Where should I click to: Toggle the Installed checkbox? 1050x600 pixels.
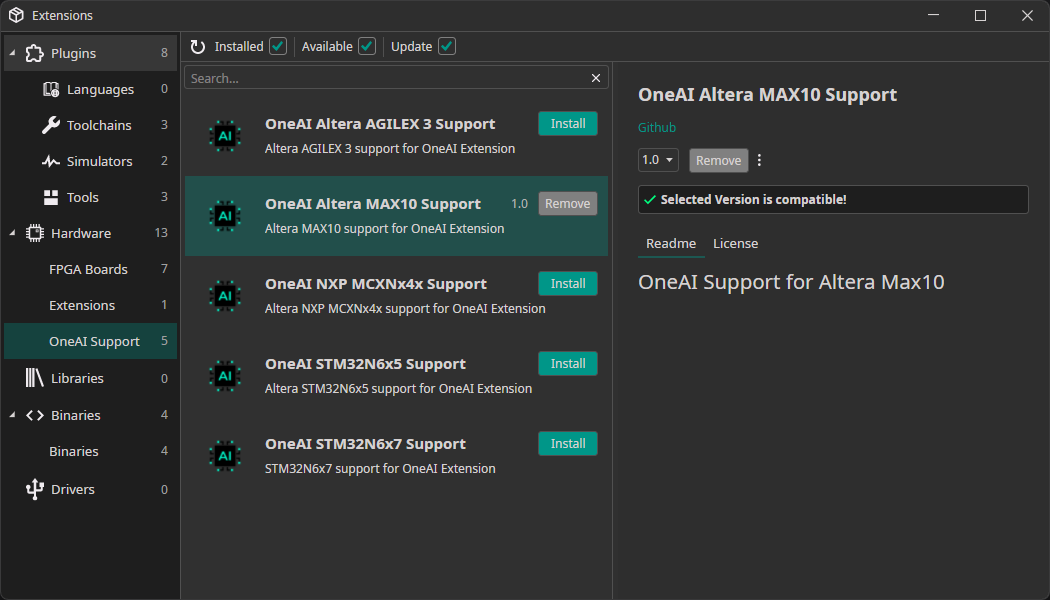pyautogui.click(x=278, y=46)
